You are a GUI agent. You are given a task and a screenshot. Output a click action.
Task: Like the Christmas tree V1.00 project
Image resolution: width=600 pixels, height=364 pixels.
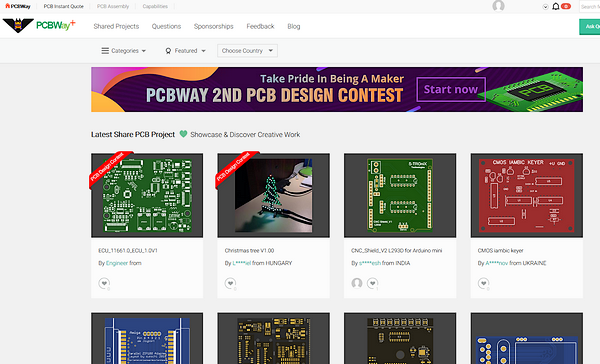click(230, 283)
